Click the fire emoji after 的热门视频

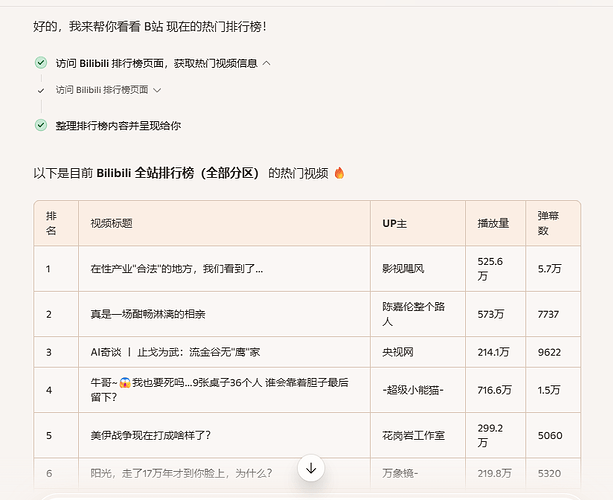coord(339,173)
